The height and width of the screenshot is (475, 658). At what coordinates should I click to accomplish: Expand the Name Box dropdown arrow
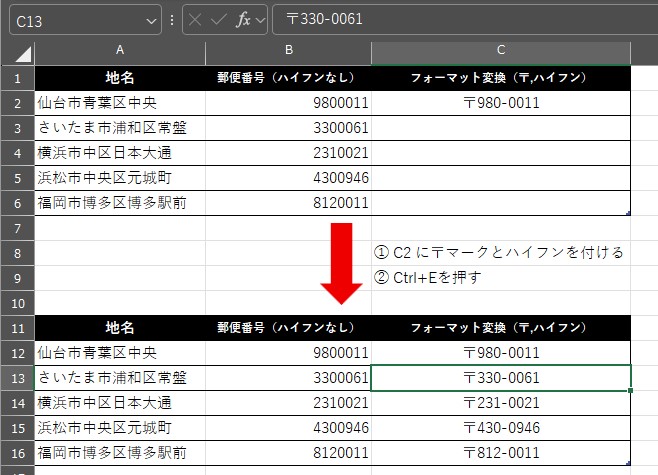152,20
